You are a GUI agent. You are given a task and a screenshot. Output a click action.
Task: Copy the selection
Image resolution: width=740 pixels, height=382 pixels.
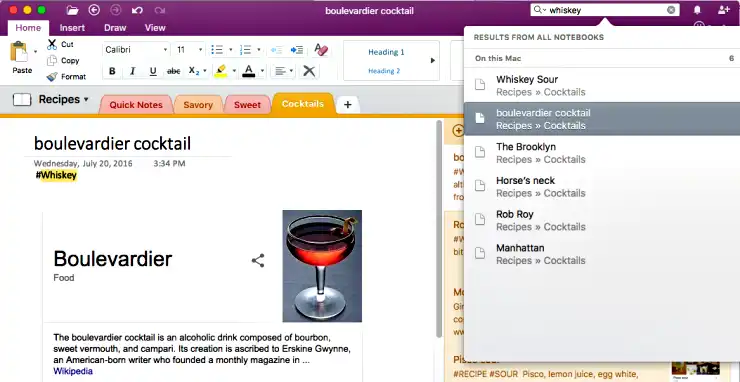tap(63, 60)
